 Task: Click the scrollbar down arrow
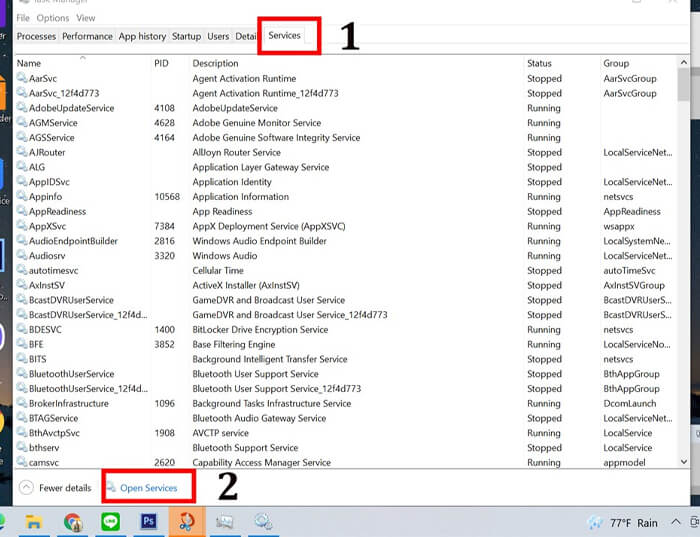[x=683, y=462]
